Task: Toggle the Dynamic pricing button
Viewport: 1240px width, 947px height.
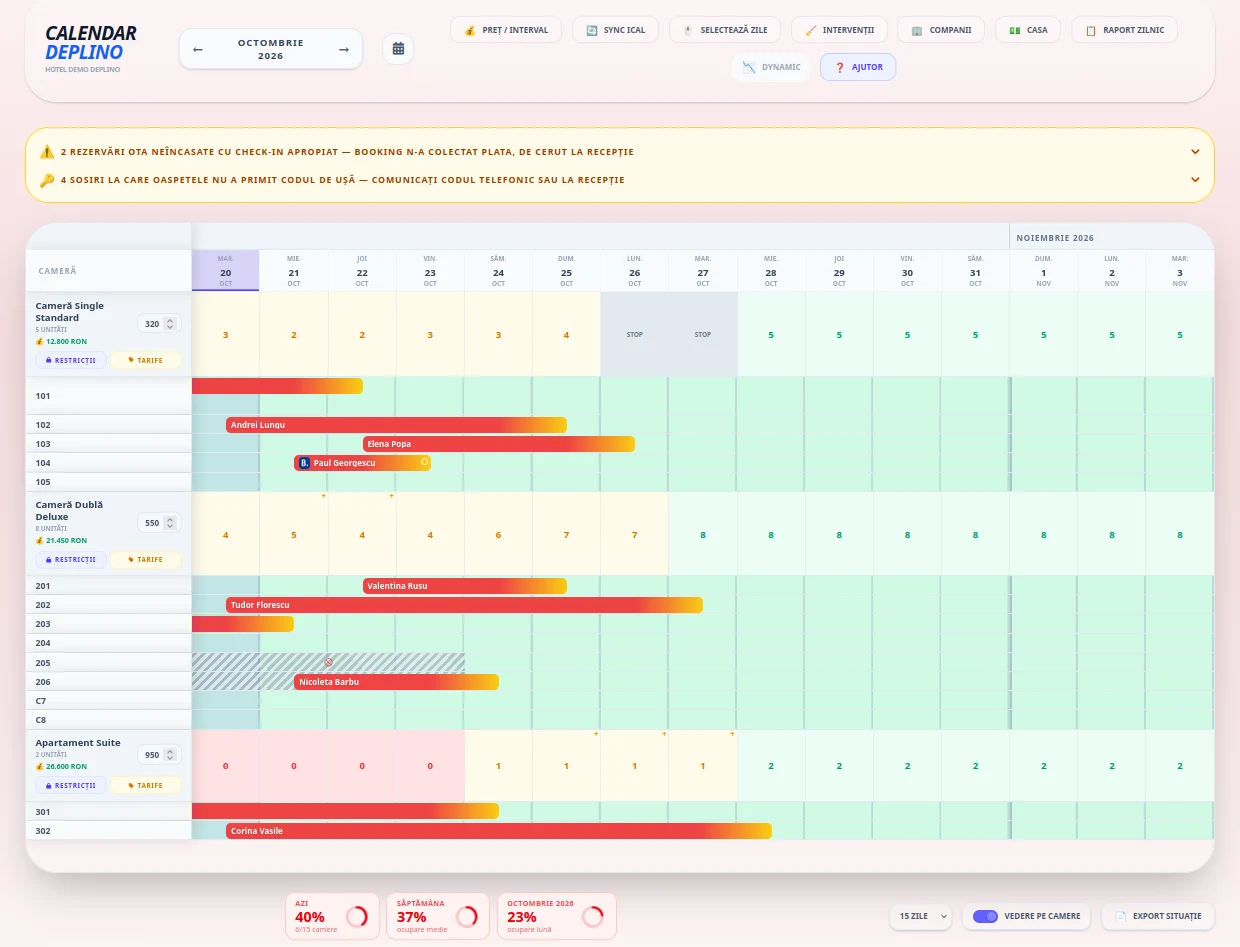Action: 771,67
